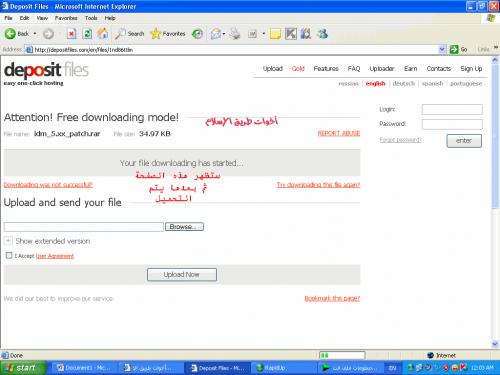Open the Features navigation link
Viewport: 500px width, 375px height.
(326, 69)
